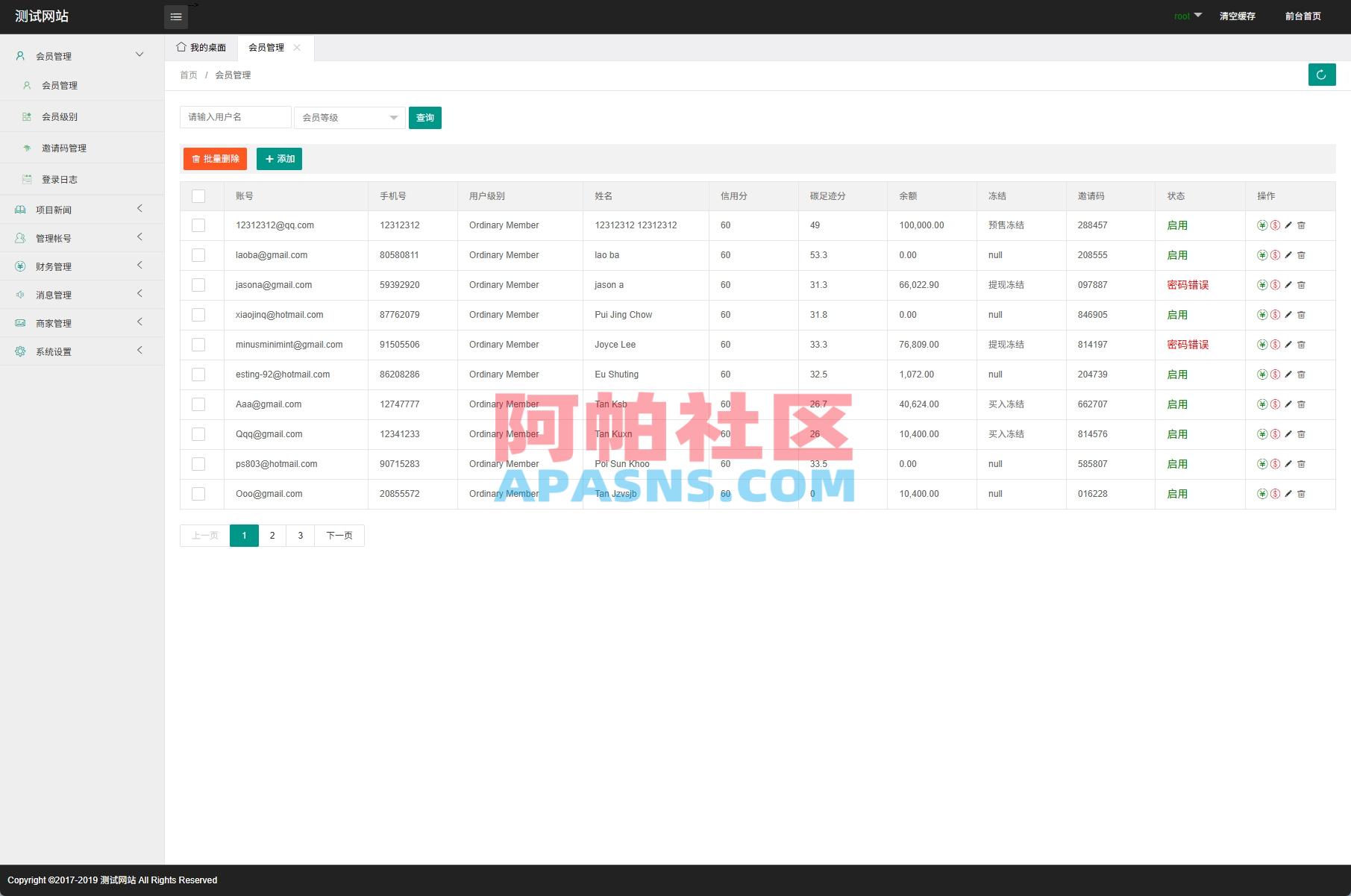The height and width of the screenshot is (896, 1351).
Task: Click the 查询 search button
Action: 424,117
